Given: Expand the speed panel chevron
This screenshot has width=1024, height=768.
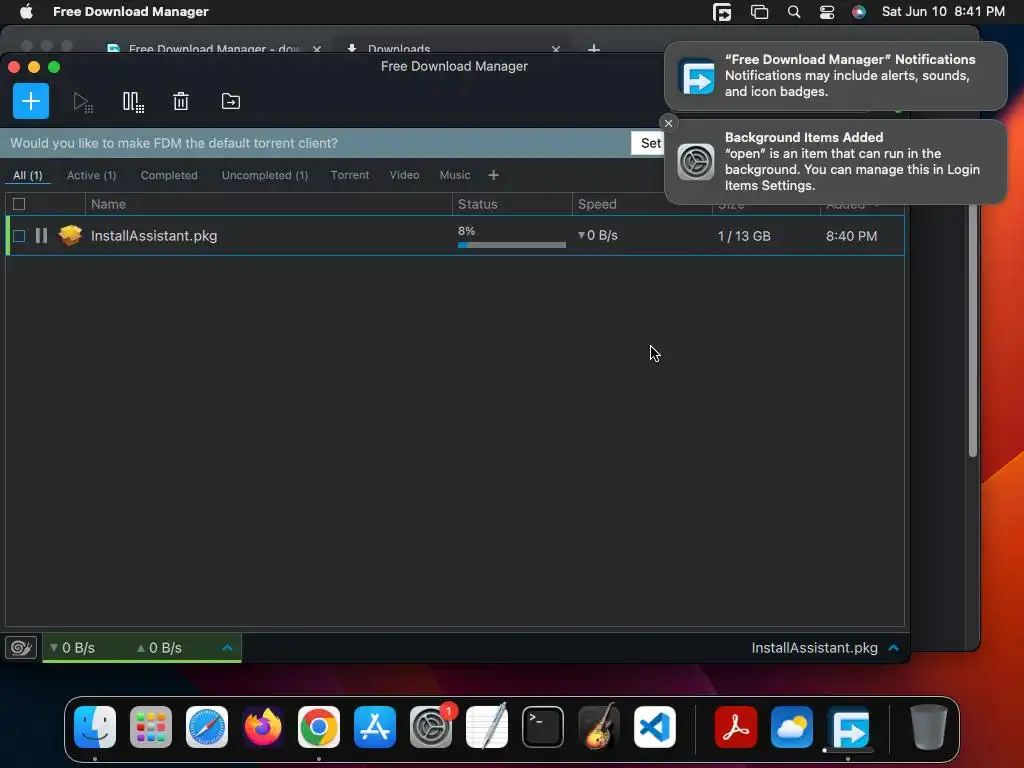Looking at the screenshot, I should pyautogui.click(x=227, y=648).
